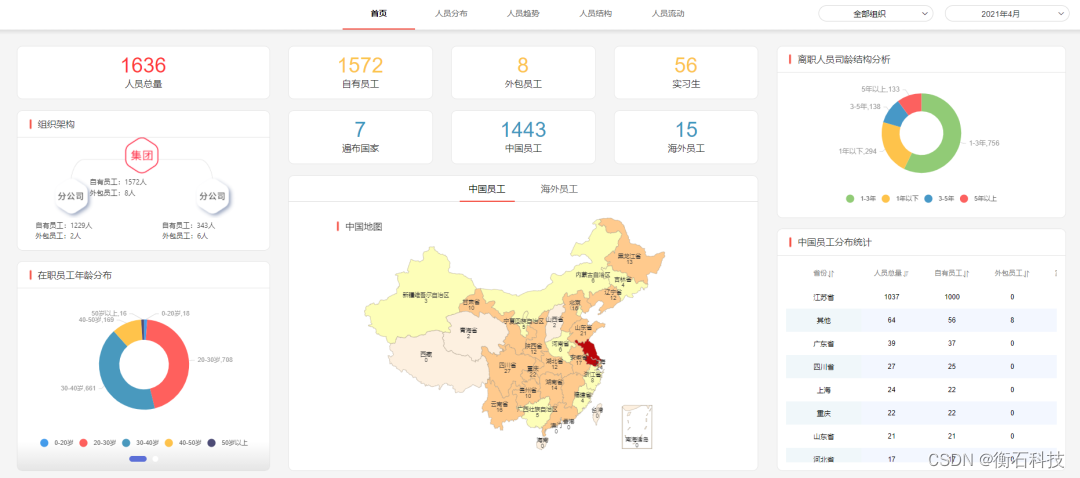Viewport: 1080px width, 478px height.
Task: Click the 56 实习生 card
Action: click(685, 72)
